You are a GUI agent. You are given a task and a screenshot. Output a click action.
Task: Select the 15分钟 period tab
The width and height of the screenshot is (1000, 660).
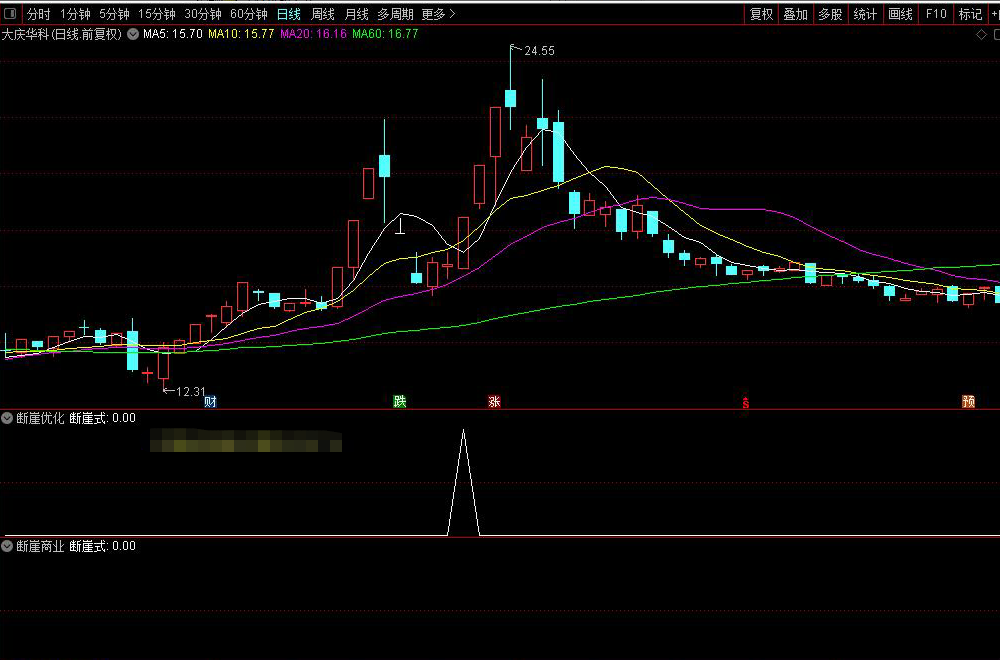(x=157, y=14)
